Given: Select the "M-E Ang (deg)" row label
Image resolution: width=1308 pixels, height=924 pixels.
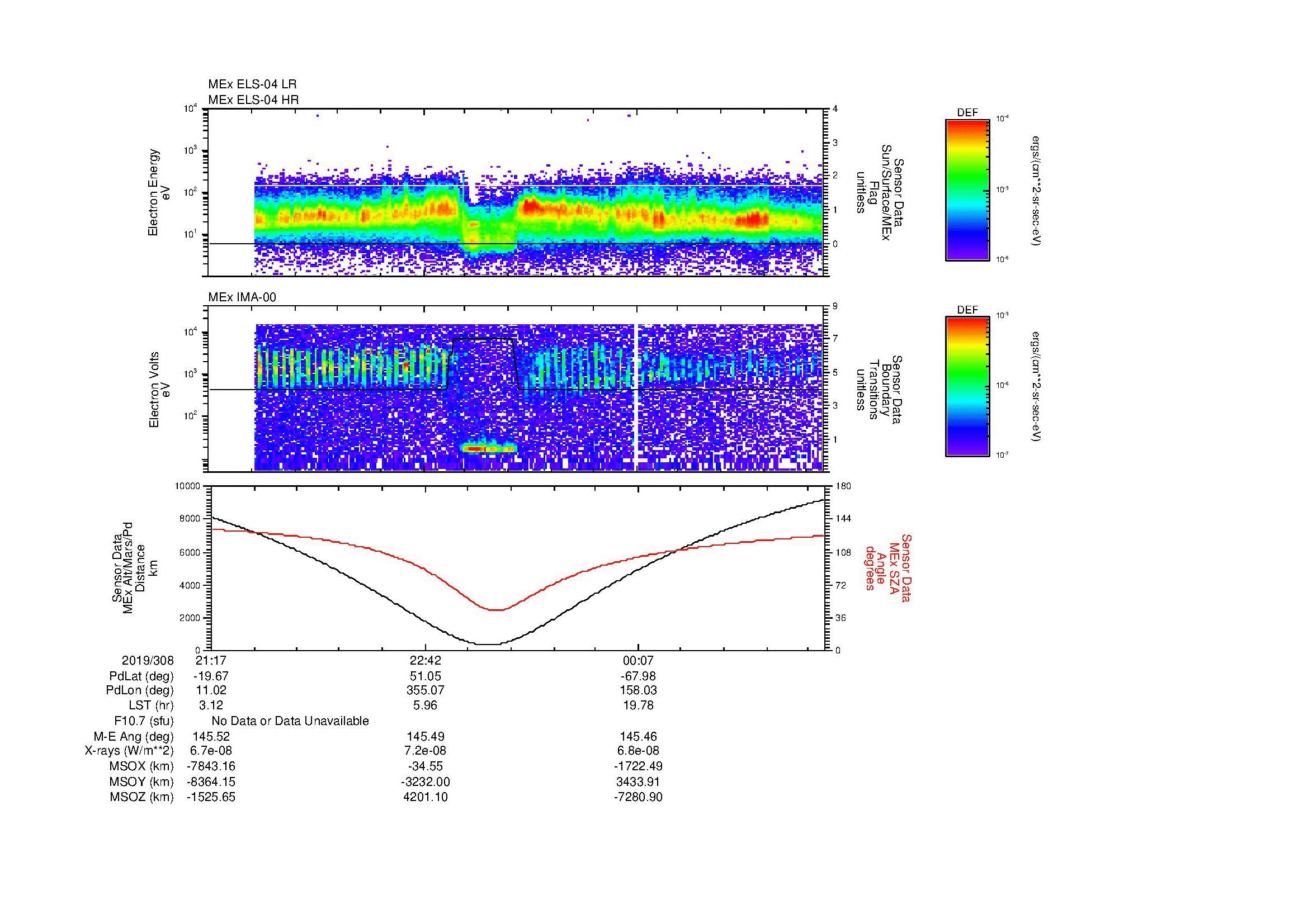Looking at the screenshot, I should point(133,737).
